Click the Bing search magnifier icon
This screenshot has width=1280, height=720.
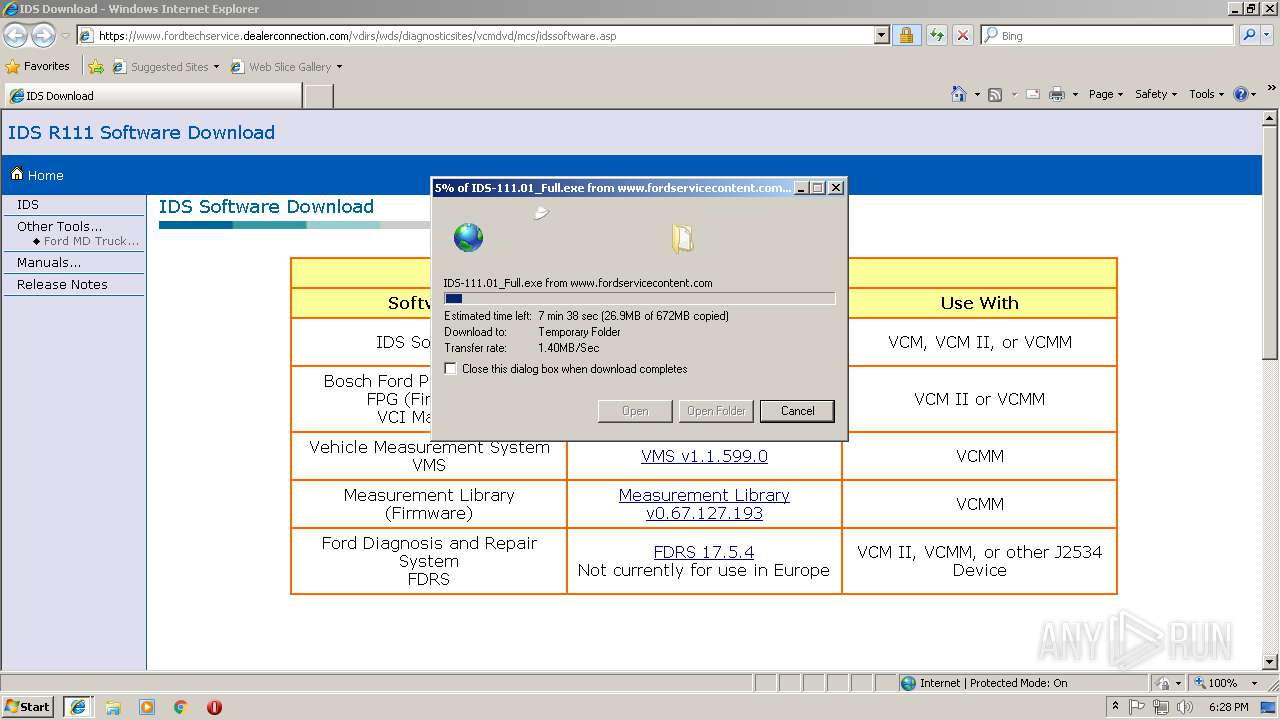pyautogui.click(x=1248, y=35)
